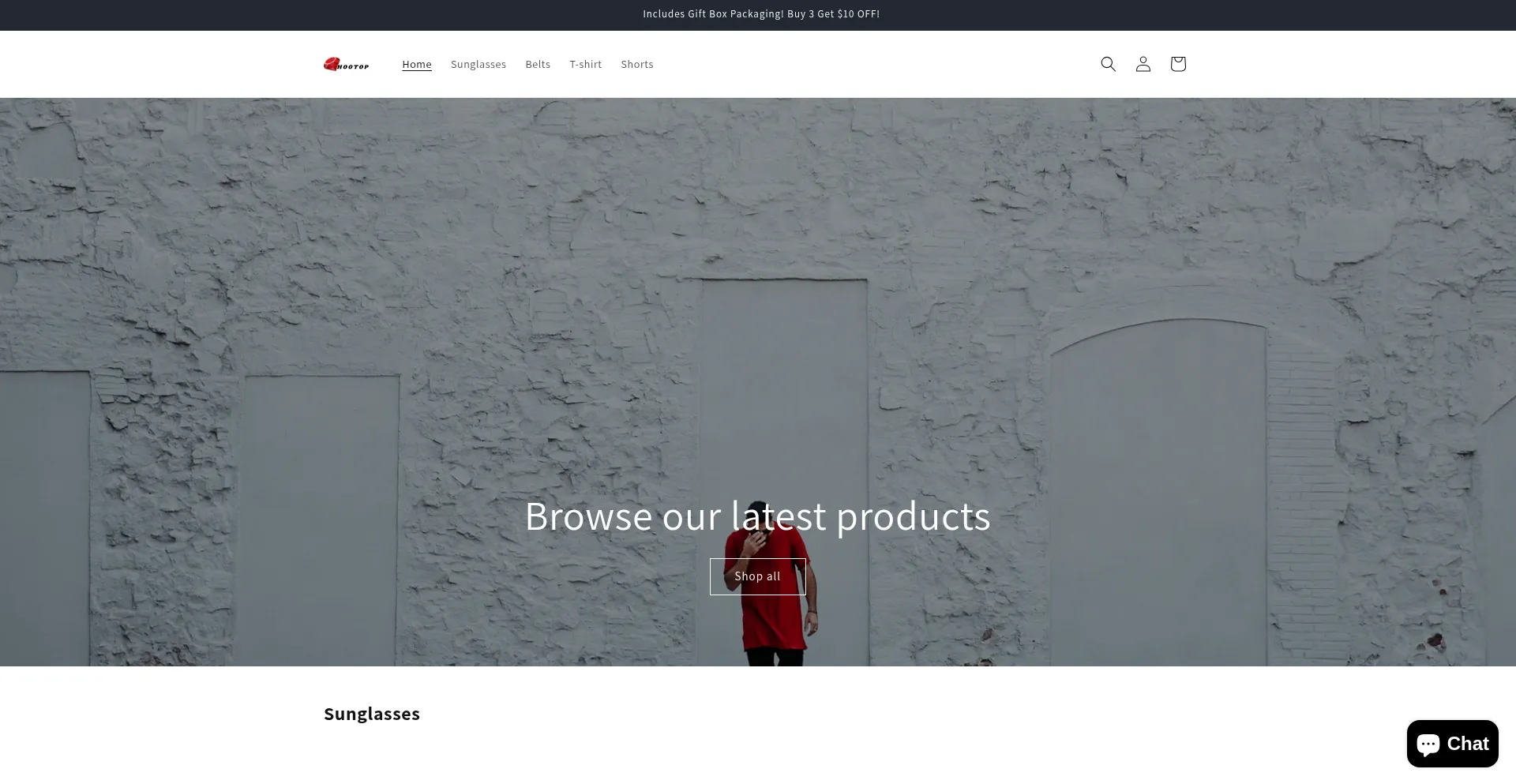The image size is (1516, 784).
Task: Click the red lips in the Hootop logo
Action: pos(331,64)
